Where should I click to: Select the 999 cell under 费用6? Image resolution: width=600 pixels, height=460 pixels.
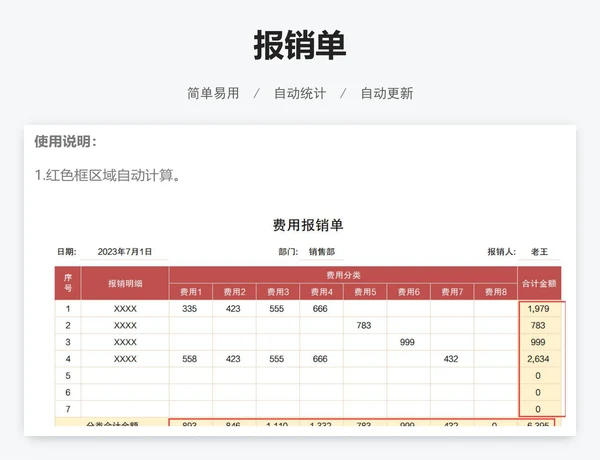pyautogui.click(x=409, y=342)
